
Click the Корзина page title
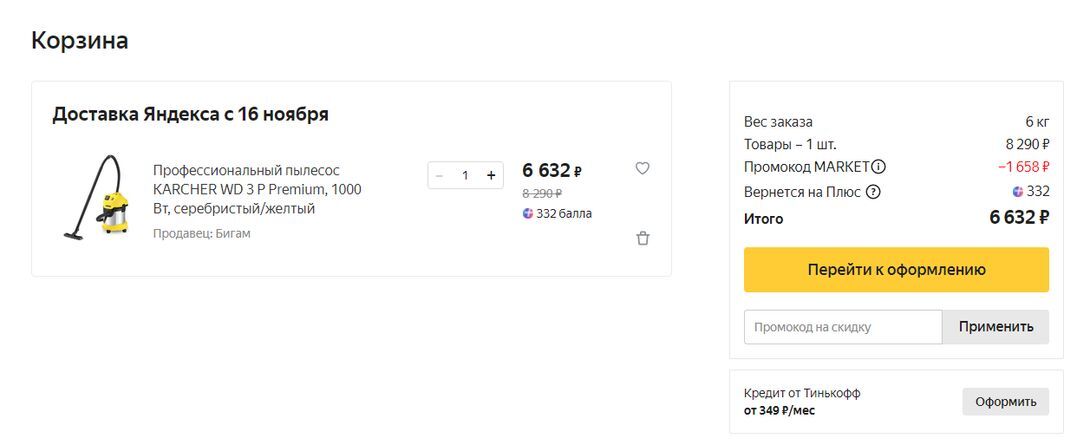click(79, 40)
